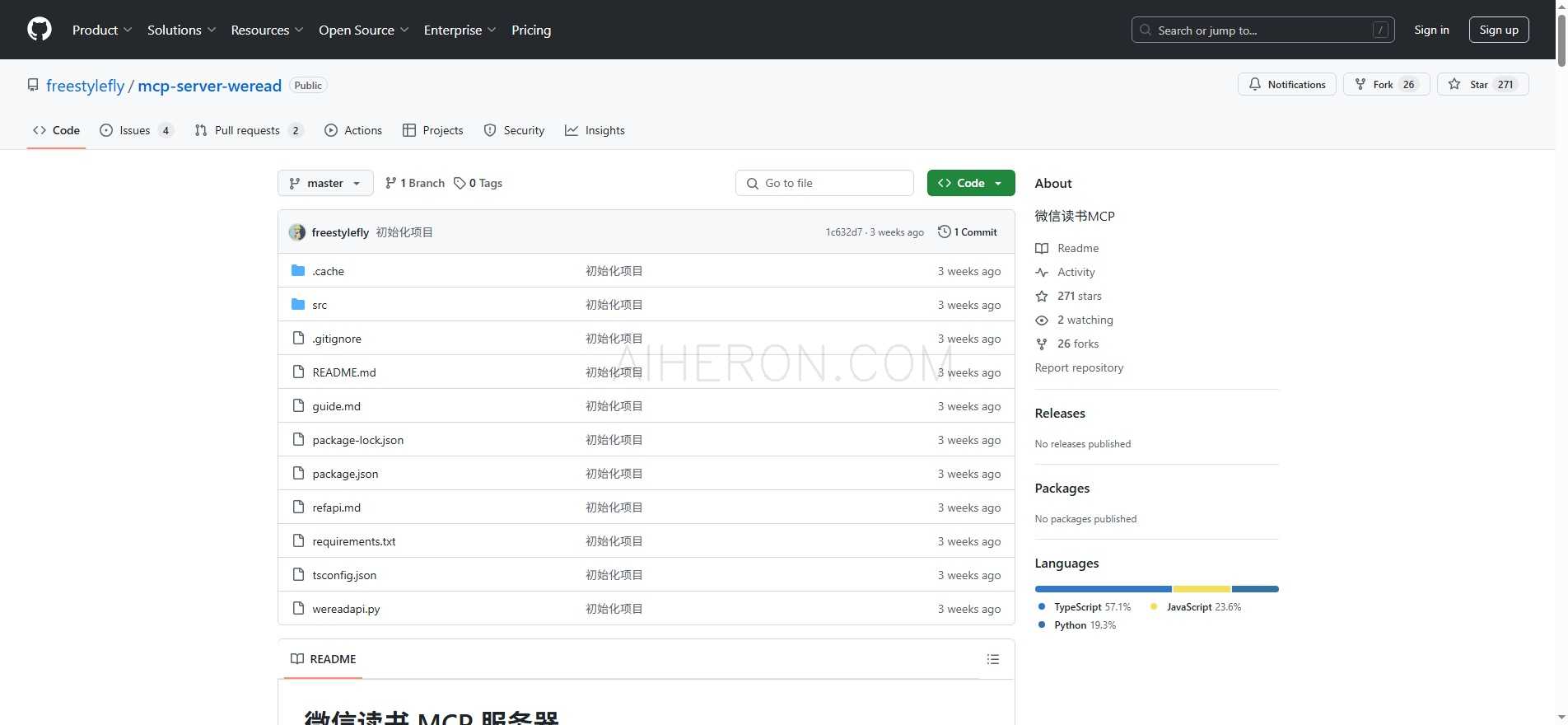Select the README tab in file viewer

click(x=323, y=659)
